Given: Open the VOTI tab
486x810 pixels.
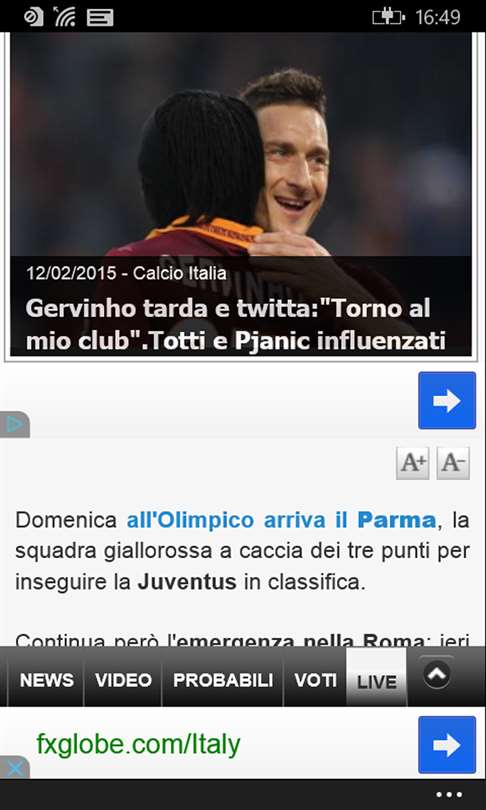Looking at the screenshot, I should [315, 680].
